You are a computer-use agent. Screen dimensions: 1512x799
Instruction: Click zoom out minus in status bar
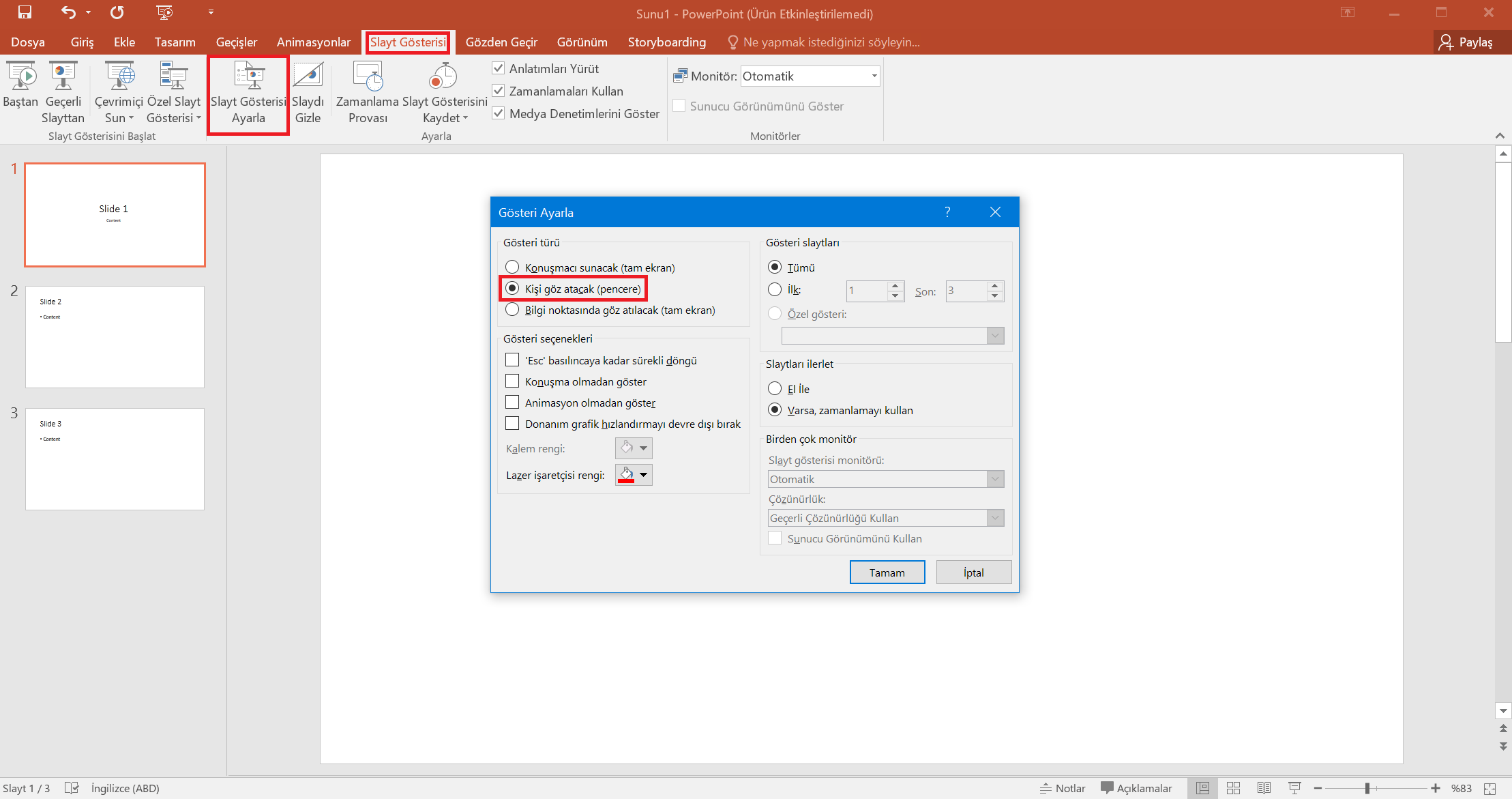coord(1318,788)
